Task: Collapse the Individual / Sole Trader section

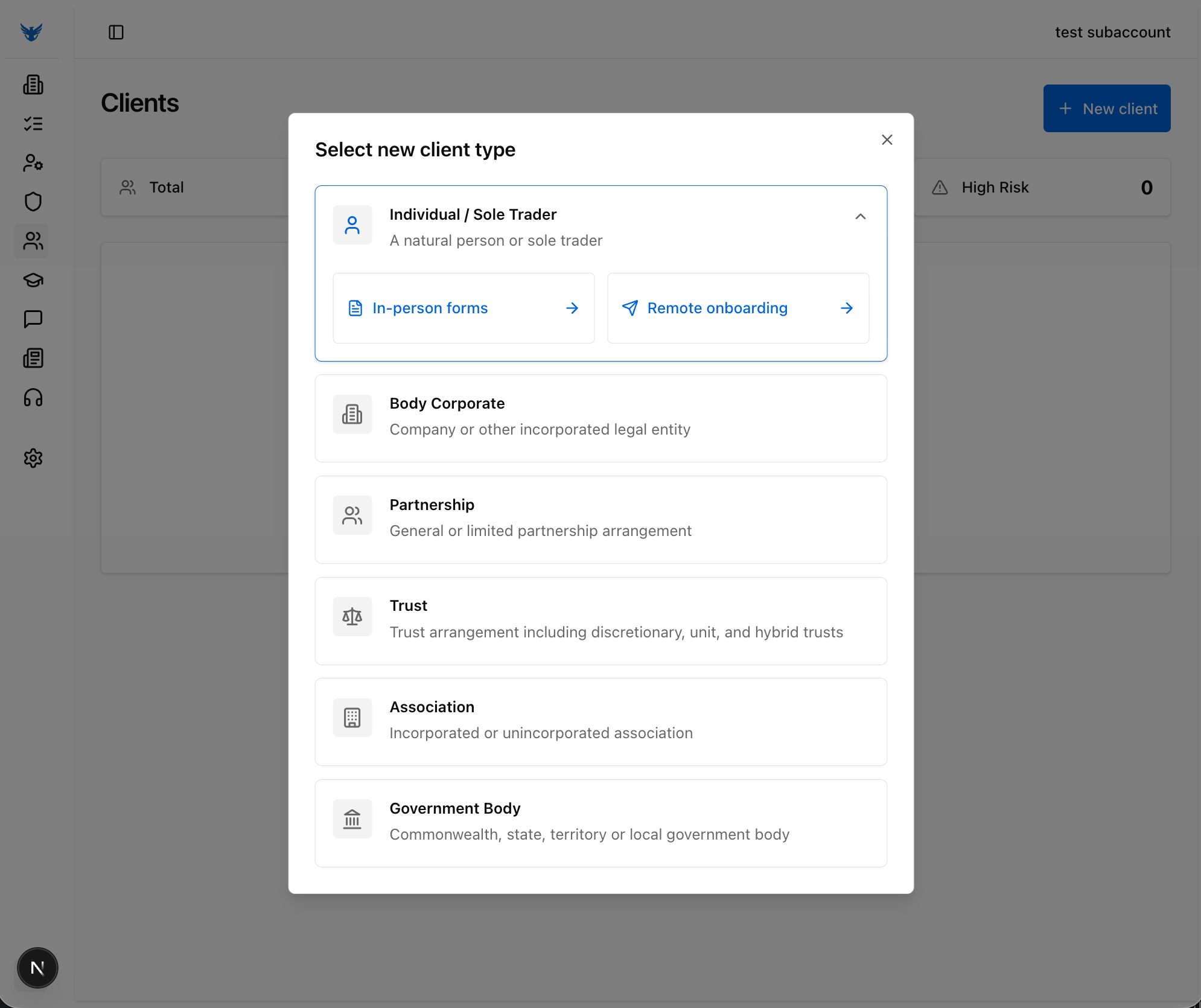Action: (x=861, y=216)
